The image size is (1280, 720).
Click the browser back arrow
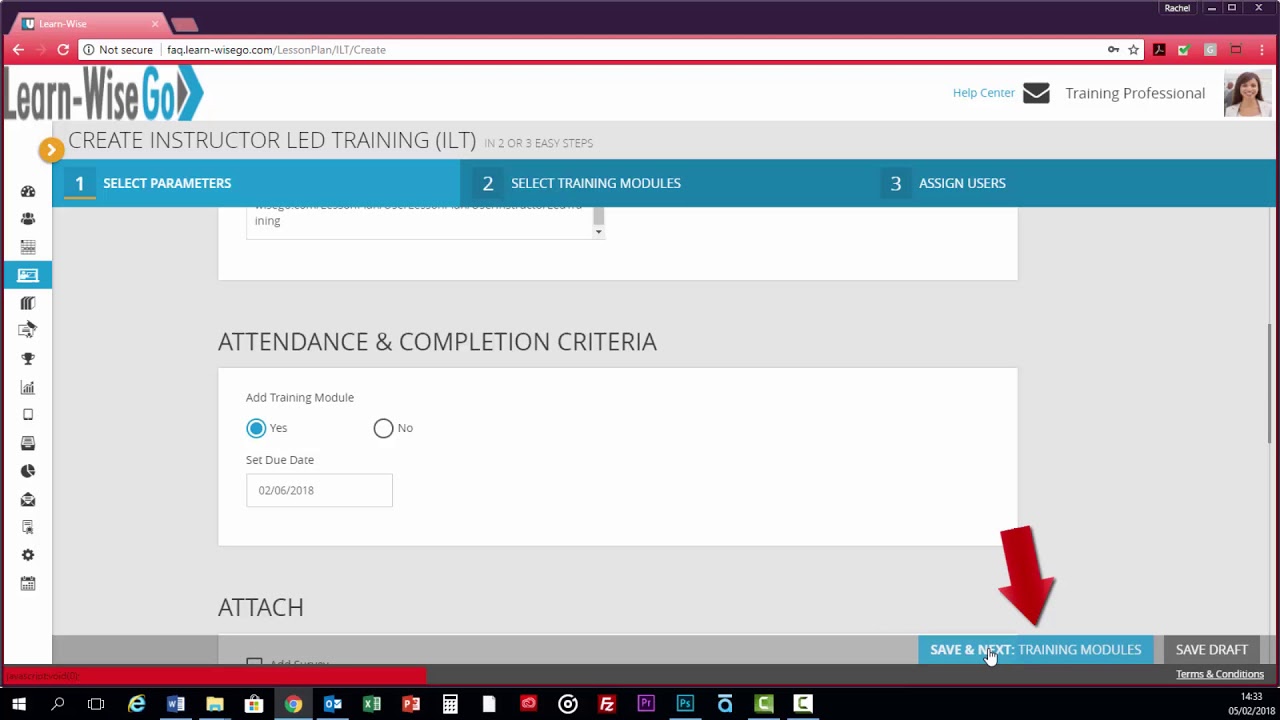click(x=18, y=49)
